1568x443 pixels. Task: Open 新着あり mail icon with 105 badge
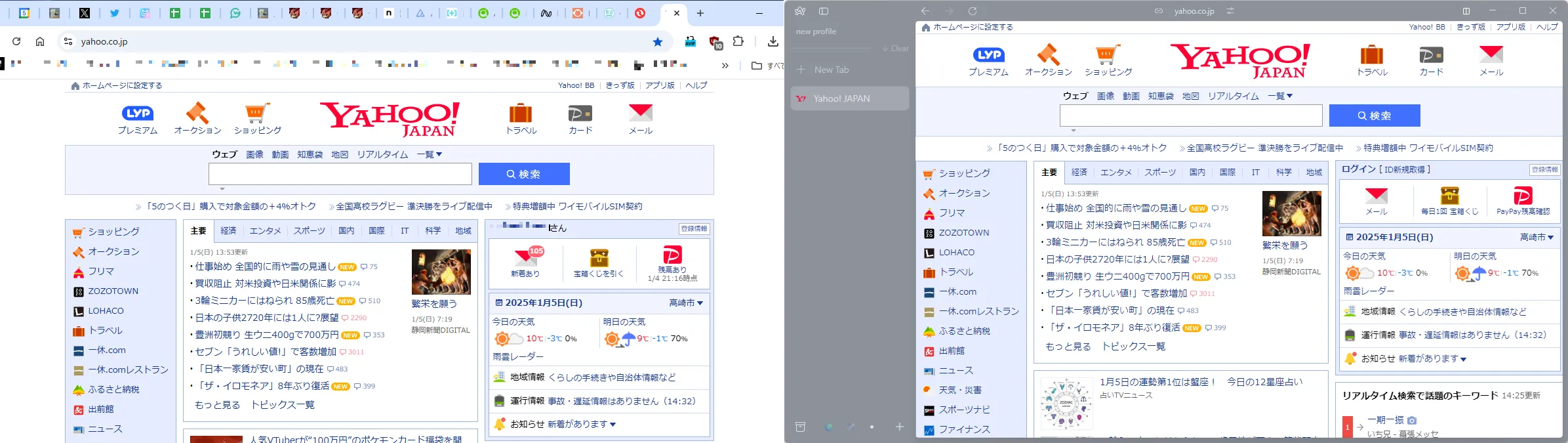(526, 262)
